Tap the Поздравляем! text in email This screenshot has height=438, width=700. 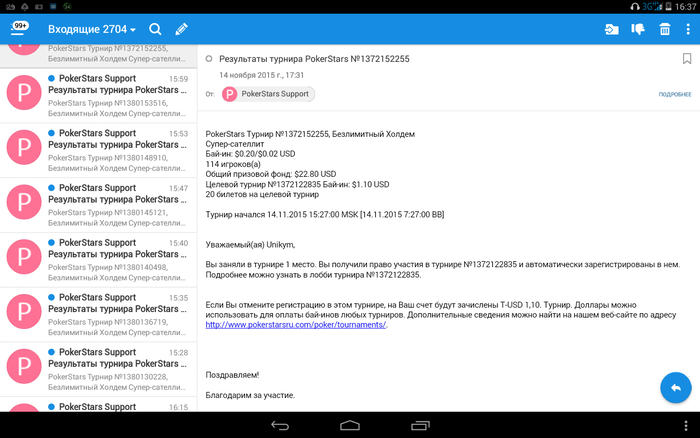232,375
